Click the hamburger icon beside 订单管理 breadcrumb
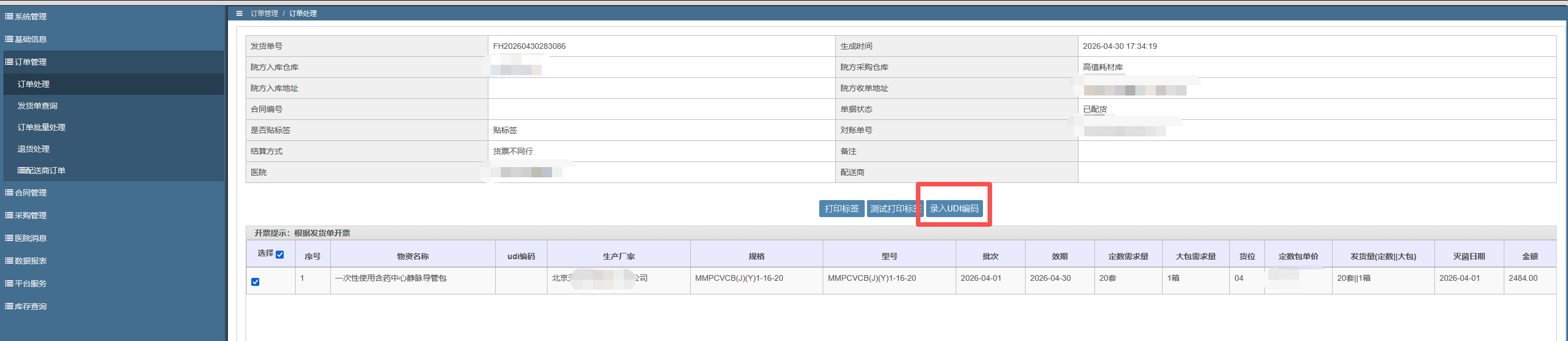This screenshot has height=341, width=1568. click(239, 14)
